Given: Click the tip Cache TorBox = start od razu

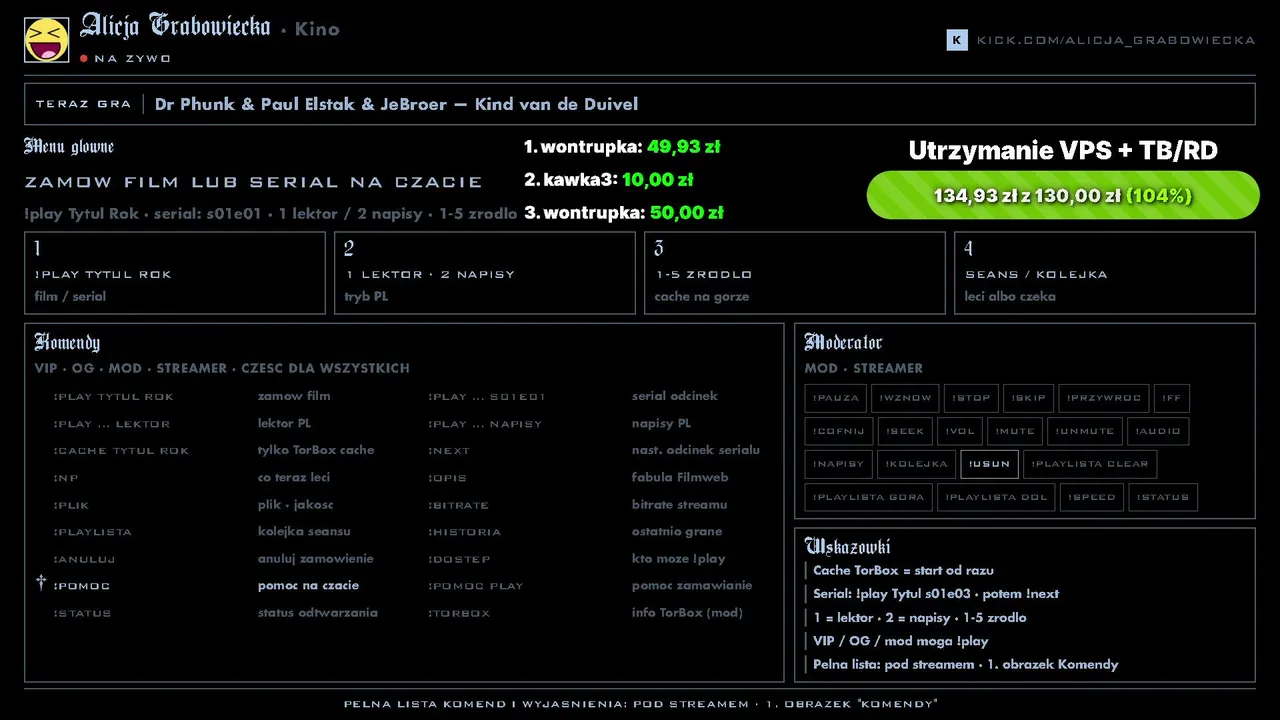Looking at the screenshot, I should pyautogui.click(x=903, y=570).
